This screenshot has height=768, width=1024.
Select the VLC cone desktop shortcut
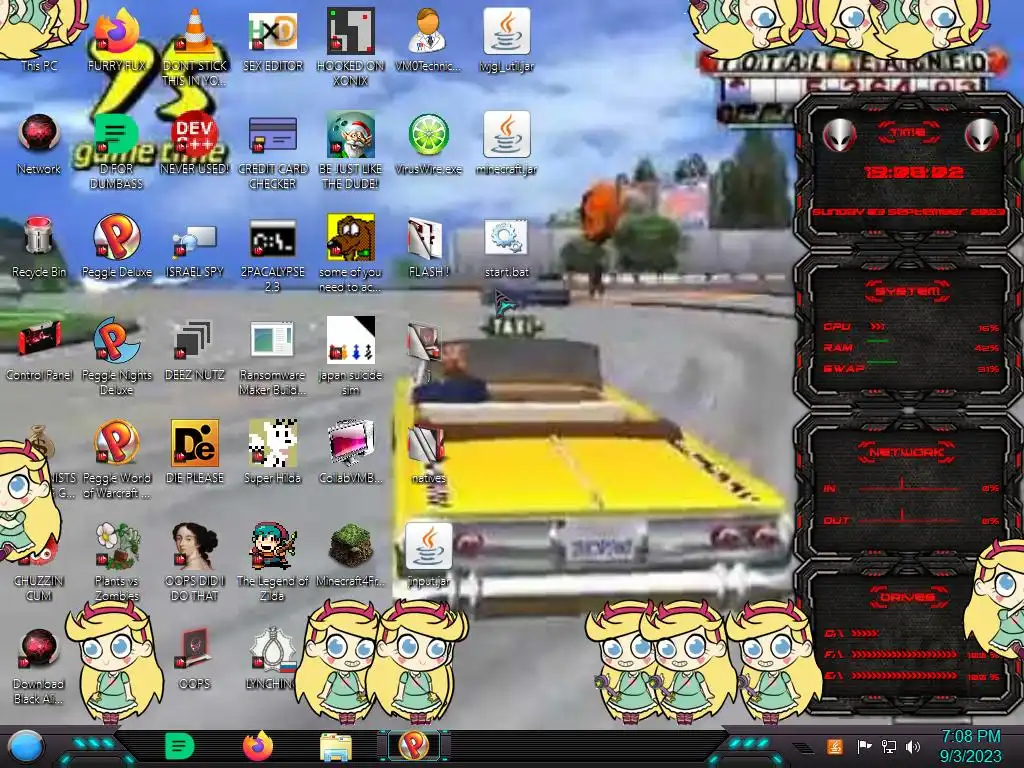click(194, 47)
